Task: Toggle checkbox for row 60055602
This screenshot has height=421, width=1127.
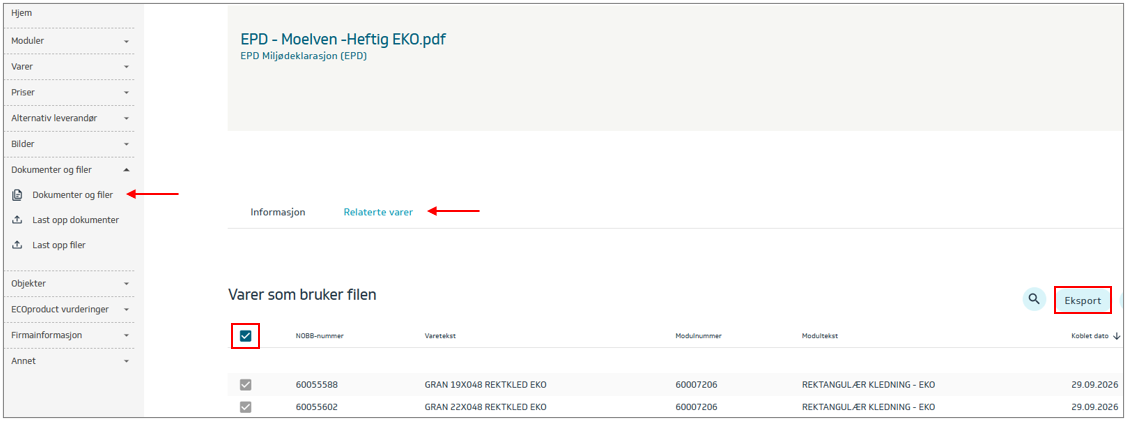Action: 246,407
